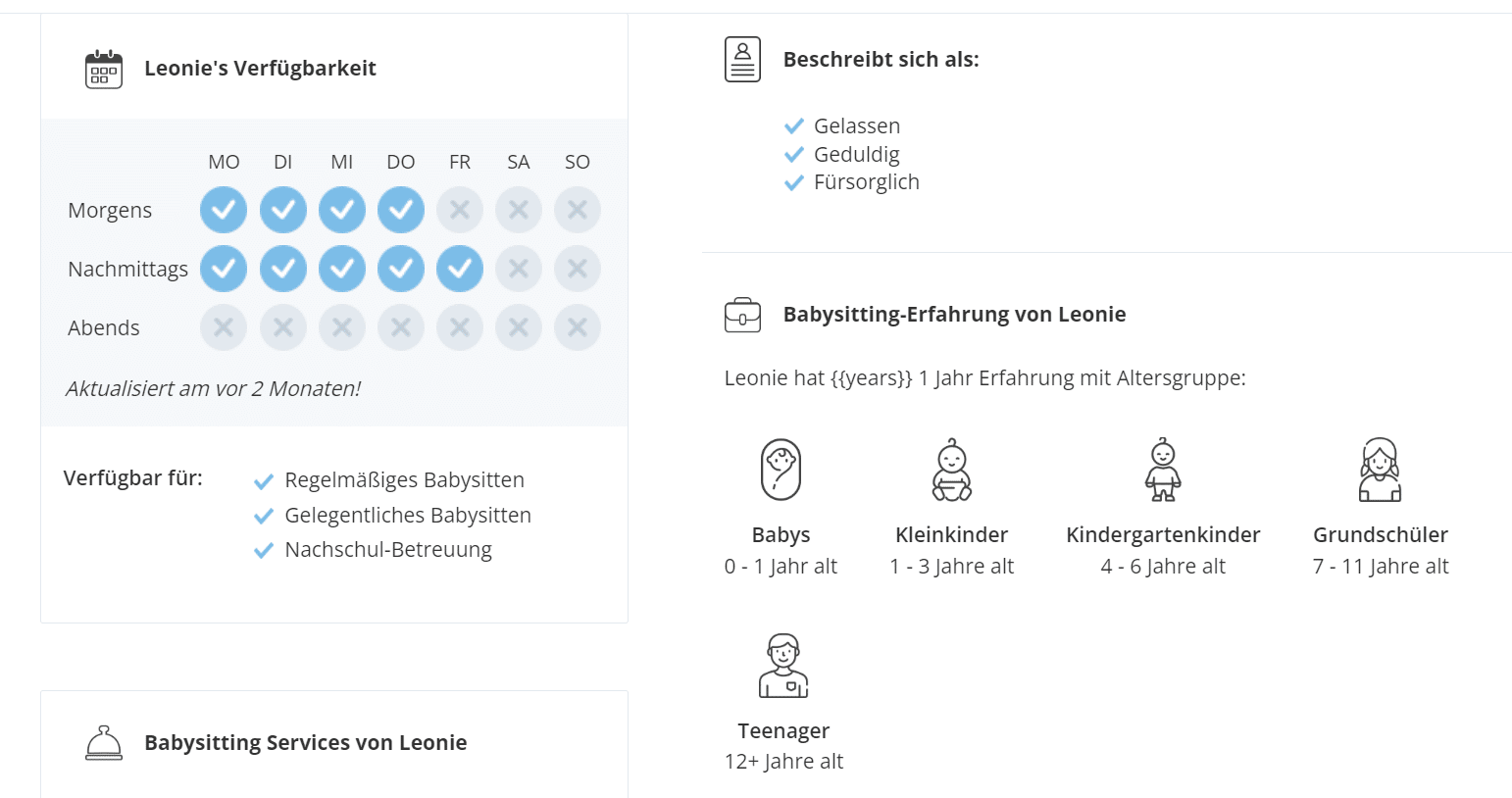Image resolution: width=1512 pixels, height=798 pixels.
Task: Toggle Morgens availability for SO
Action: [x=578, y=210]
